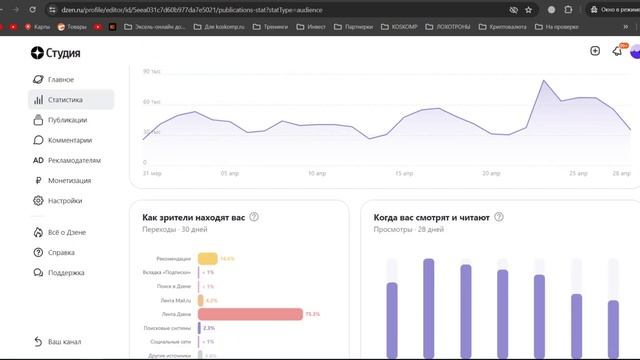Open the Тренинги bookmarks folder
Viewport: 640px width, 360px height.
pos(270,27)
